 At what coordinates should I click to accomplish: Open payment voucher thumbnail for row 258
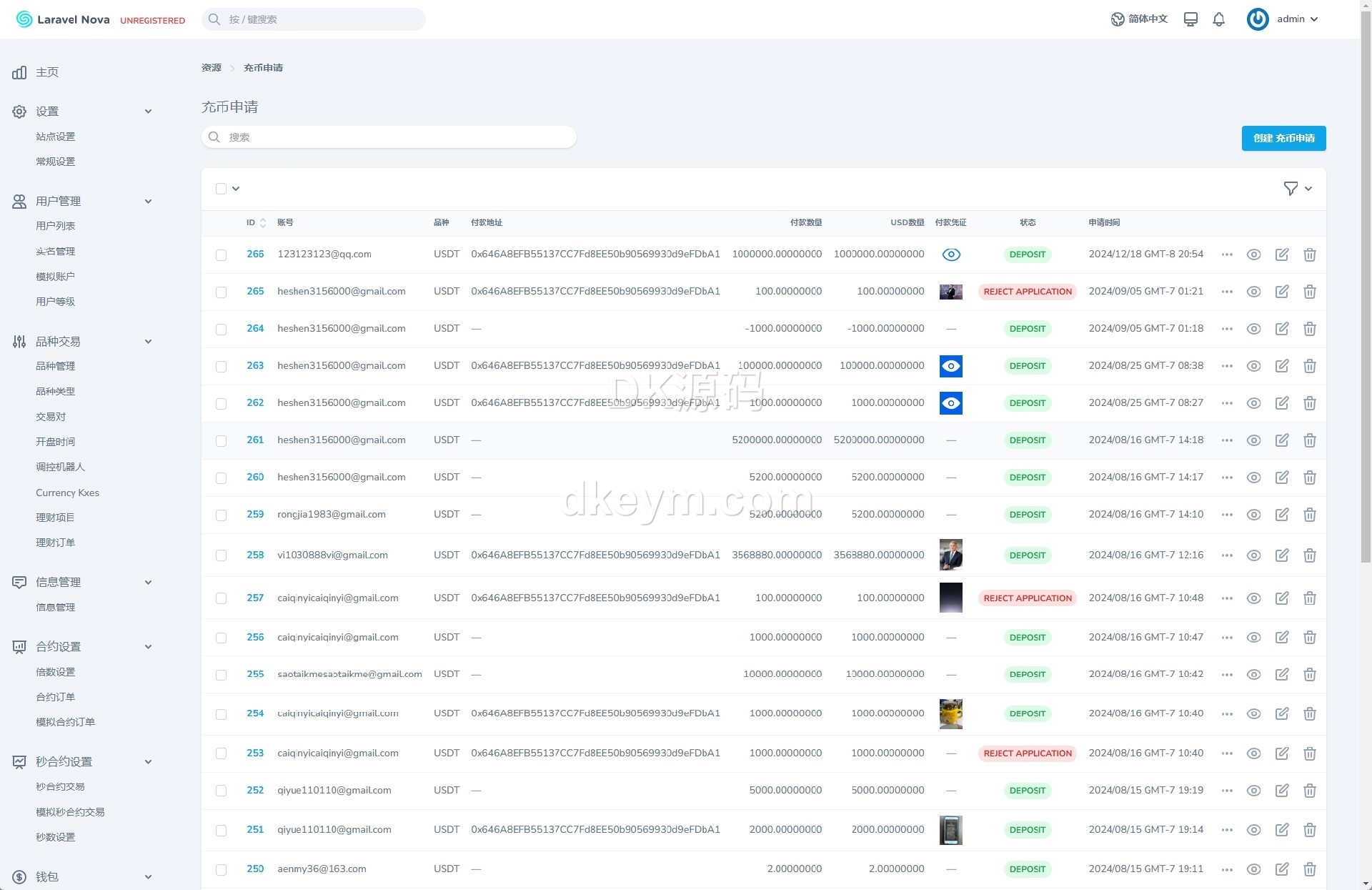coord(950,555)
